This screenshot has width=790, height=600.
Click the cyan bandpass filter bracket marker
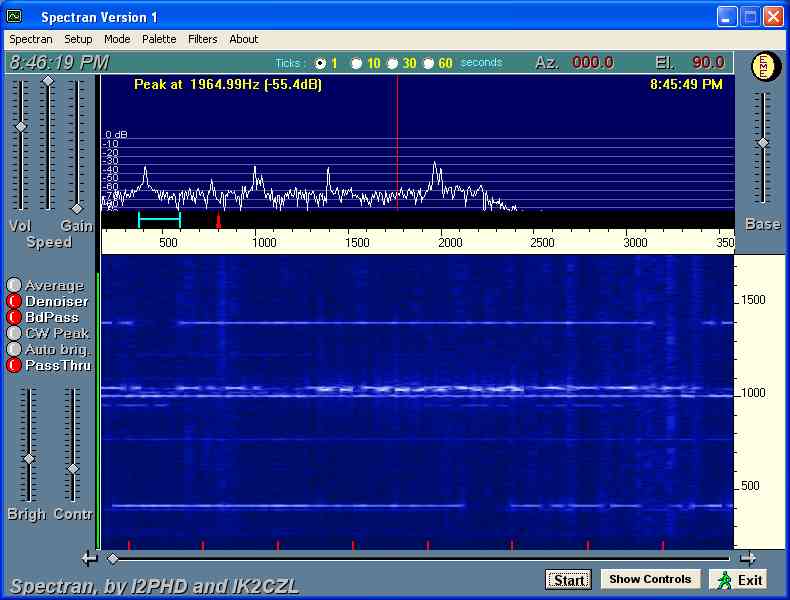(x=159, y=219)
